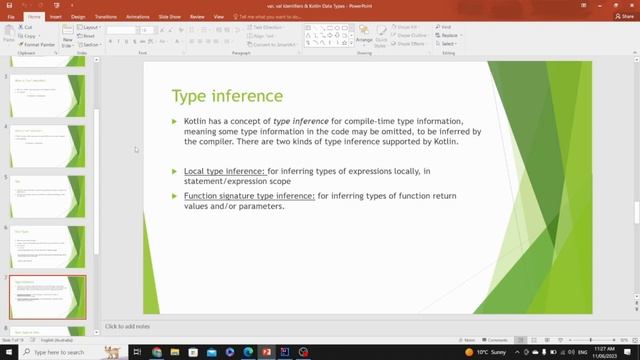Toggle Italic formatting
640x360 pixels.
(118, 42)
